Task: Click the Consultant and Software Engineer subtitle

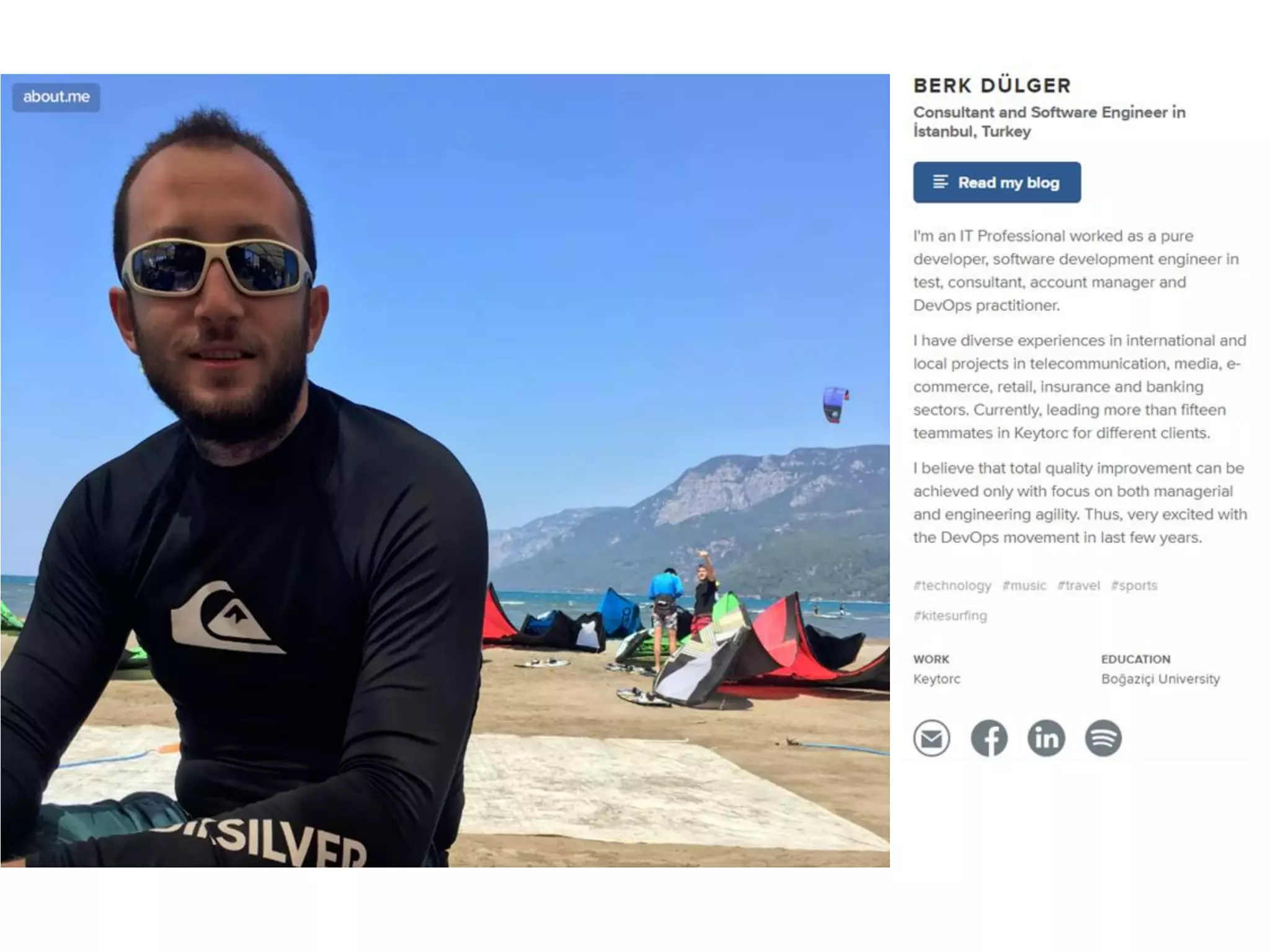Action: [1049, 121]
